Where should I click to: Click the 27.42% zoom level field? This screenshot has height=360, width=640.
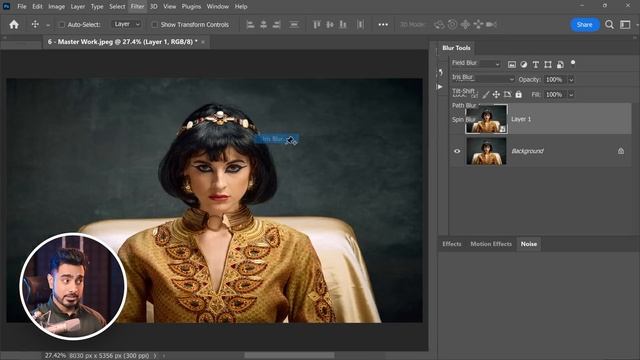[x=55, y=356]
